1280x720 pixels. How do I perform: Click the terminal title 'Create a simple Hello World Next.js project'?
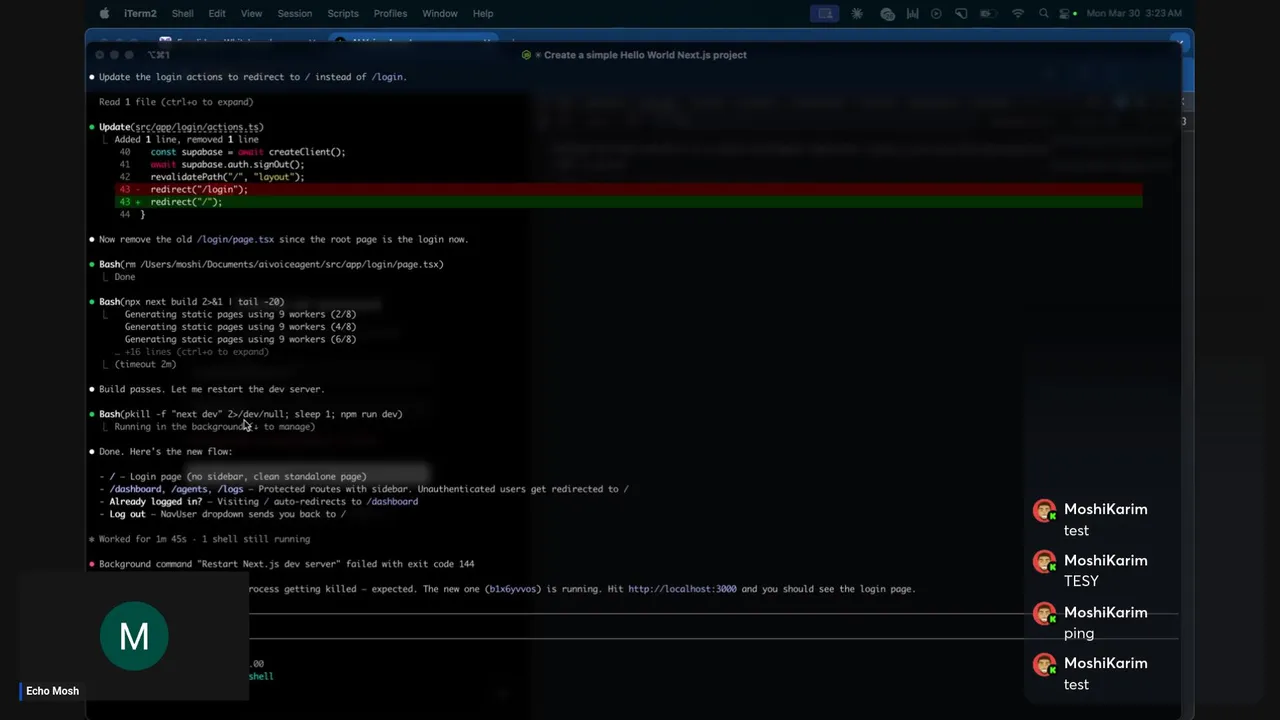pyautogui.click(x=645, y=55)
